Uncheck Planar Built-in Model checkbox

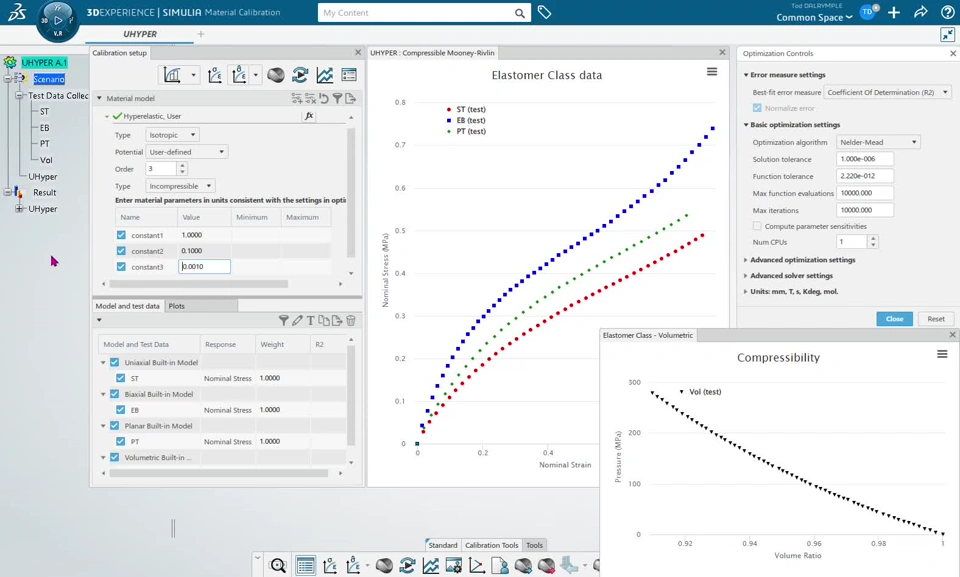pos(114,425)
